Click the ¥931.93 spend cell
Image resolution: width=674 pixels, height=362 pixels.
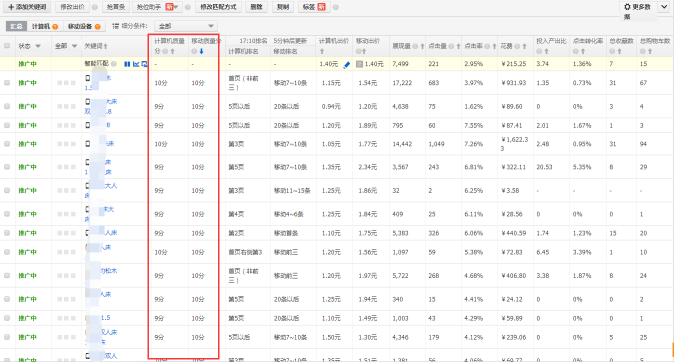point(513,83)
